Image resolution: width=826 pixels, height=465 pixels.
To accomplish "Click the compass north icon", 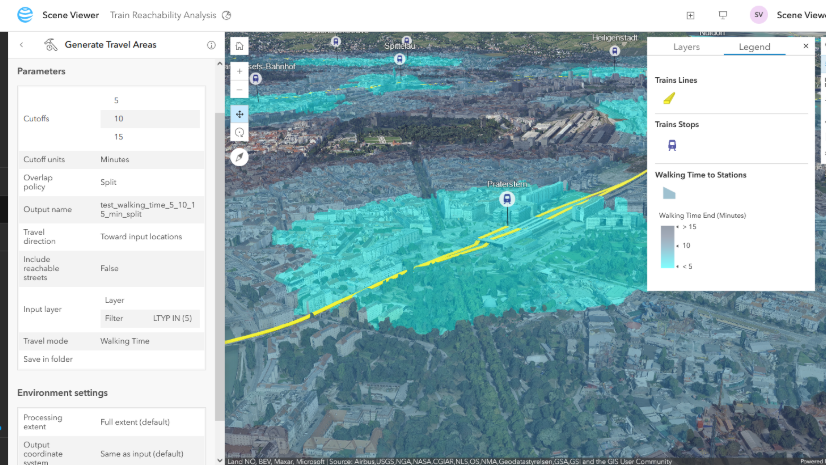I will tap(239, 157).
